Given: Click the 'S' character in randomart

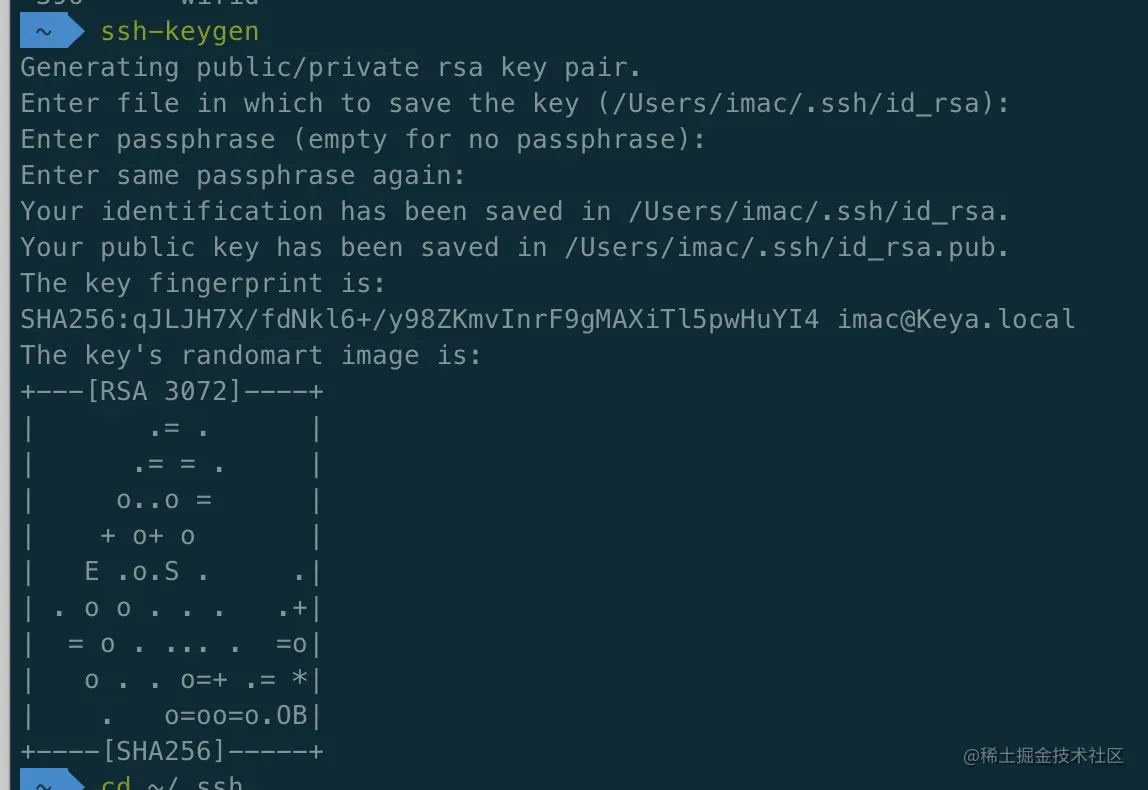Looking at the screenshot, I should point(171,571).
